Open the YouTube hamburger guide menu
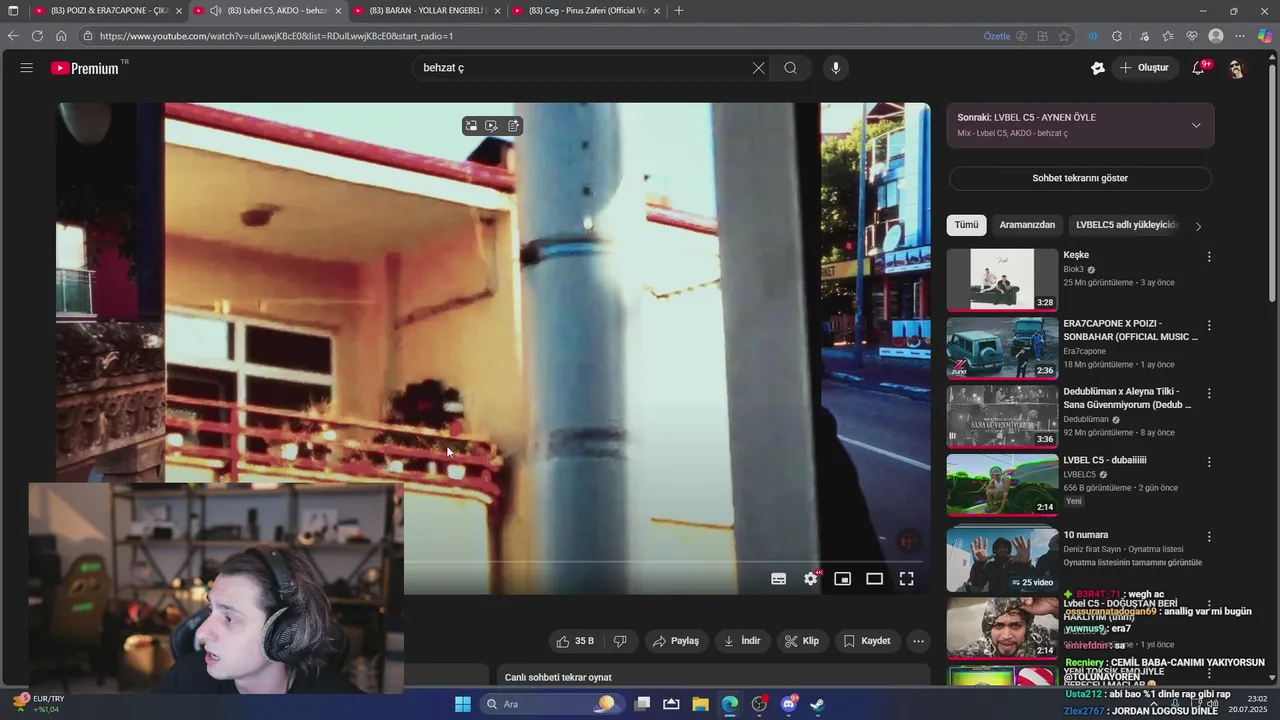The width and height of the screenshot is (1280, 720). (x=26, y=68)
